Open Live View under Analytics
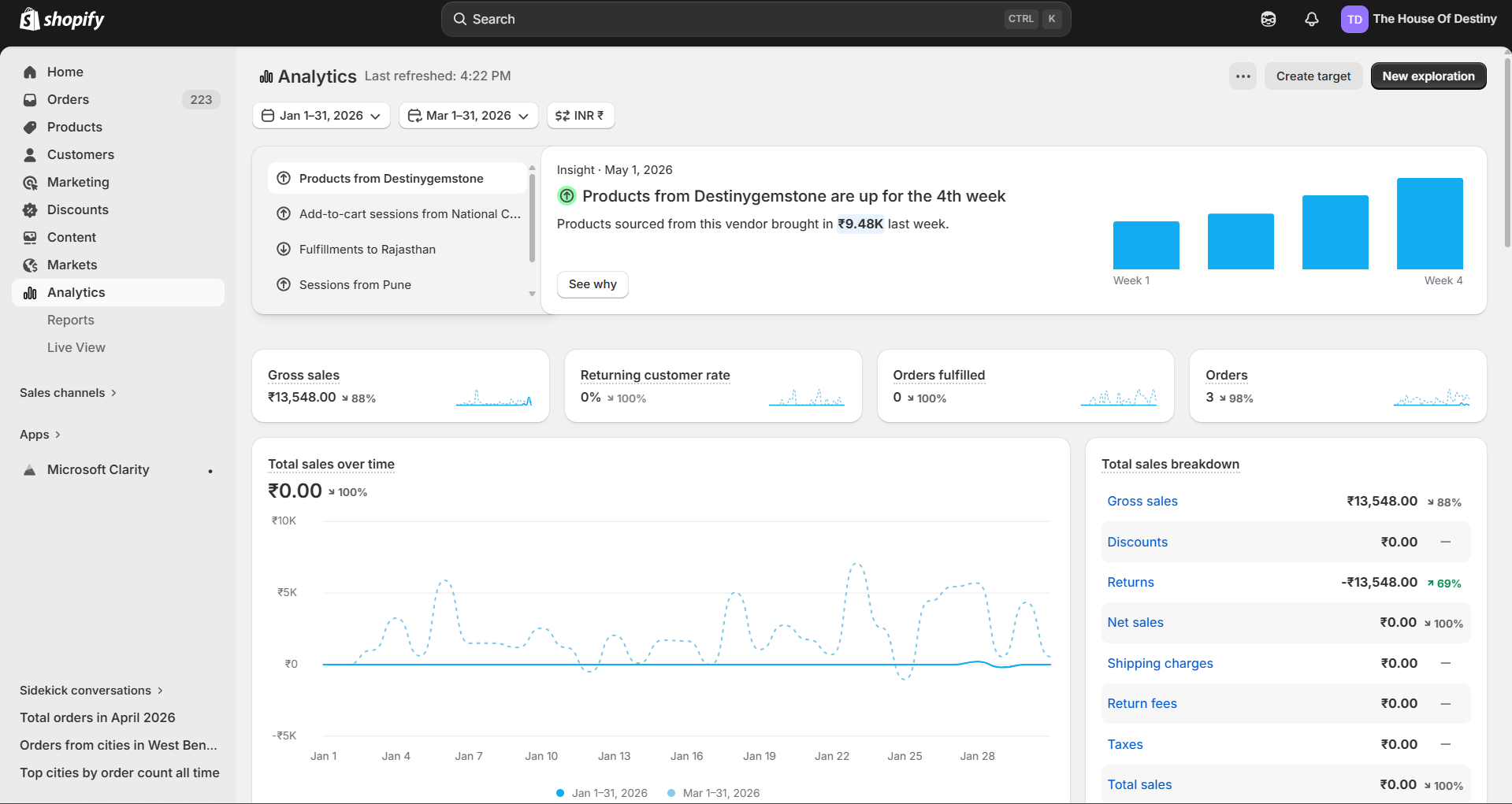Image resolution: width=1512 pixels, height=804 pixels. (x=76, y=348)
